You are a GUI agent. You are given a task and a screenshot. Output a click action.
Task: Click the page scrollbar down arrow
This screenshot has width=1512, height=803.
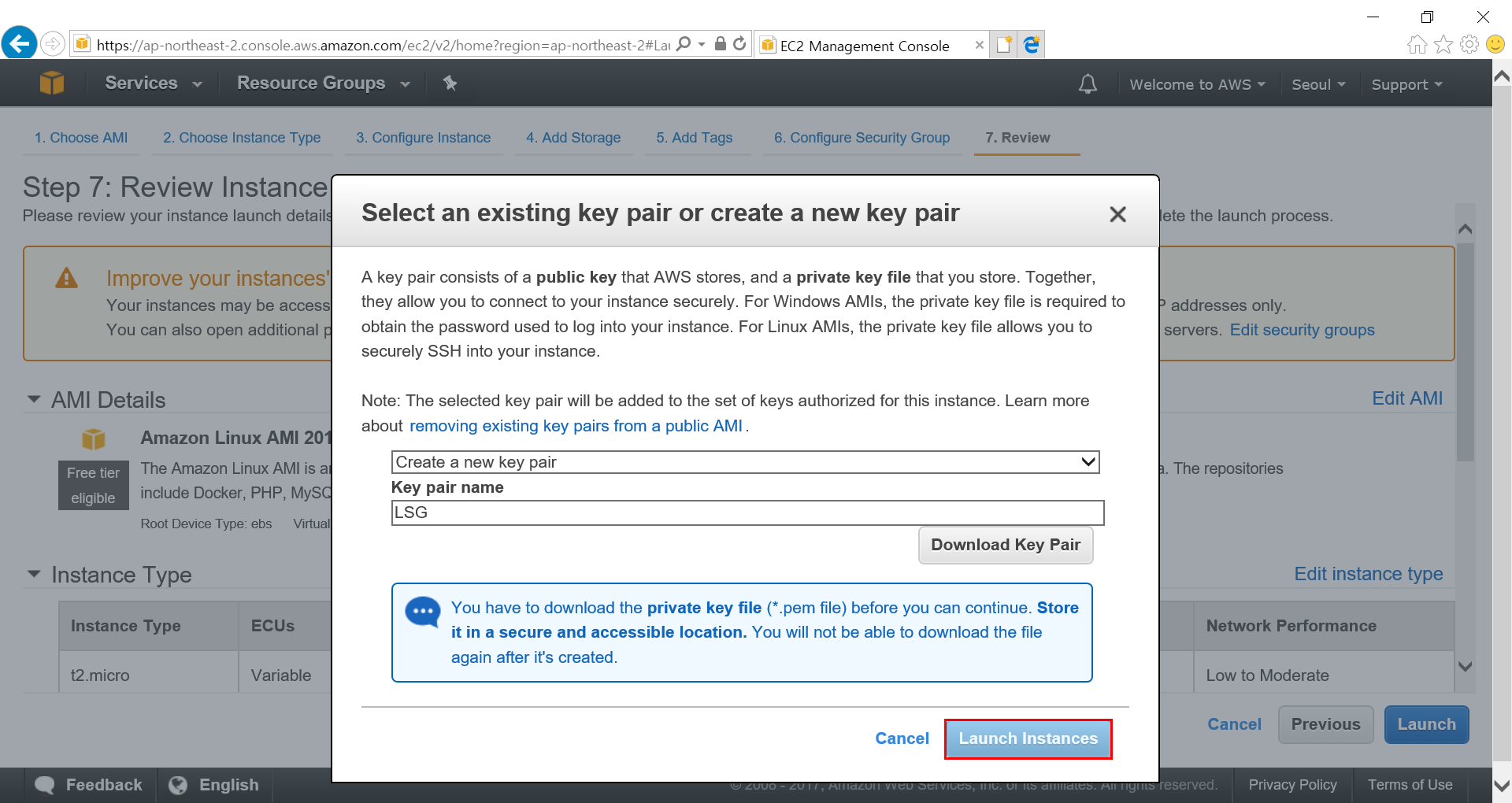1502,785
